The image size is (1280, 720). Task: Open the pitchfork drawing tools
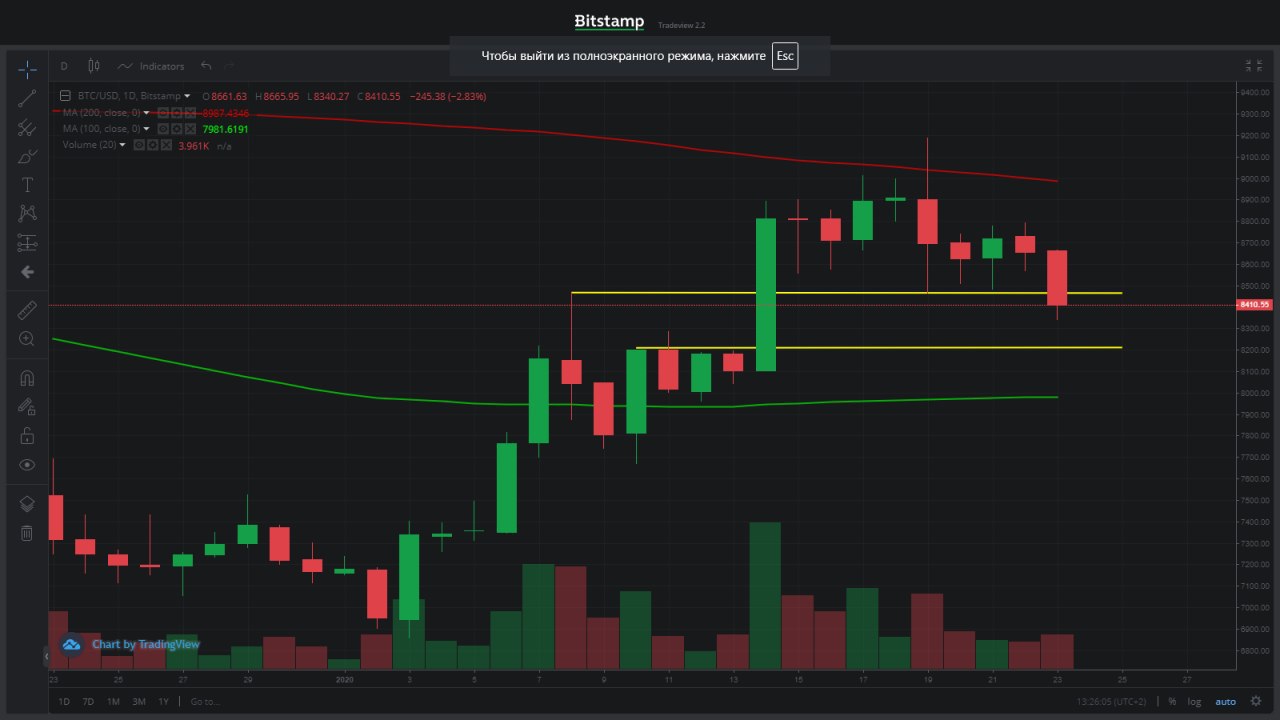[x=27, y=127]
